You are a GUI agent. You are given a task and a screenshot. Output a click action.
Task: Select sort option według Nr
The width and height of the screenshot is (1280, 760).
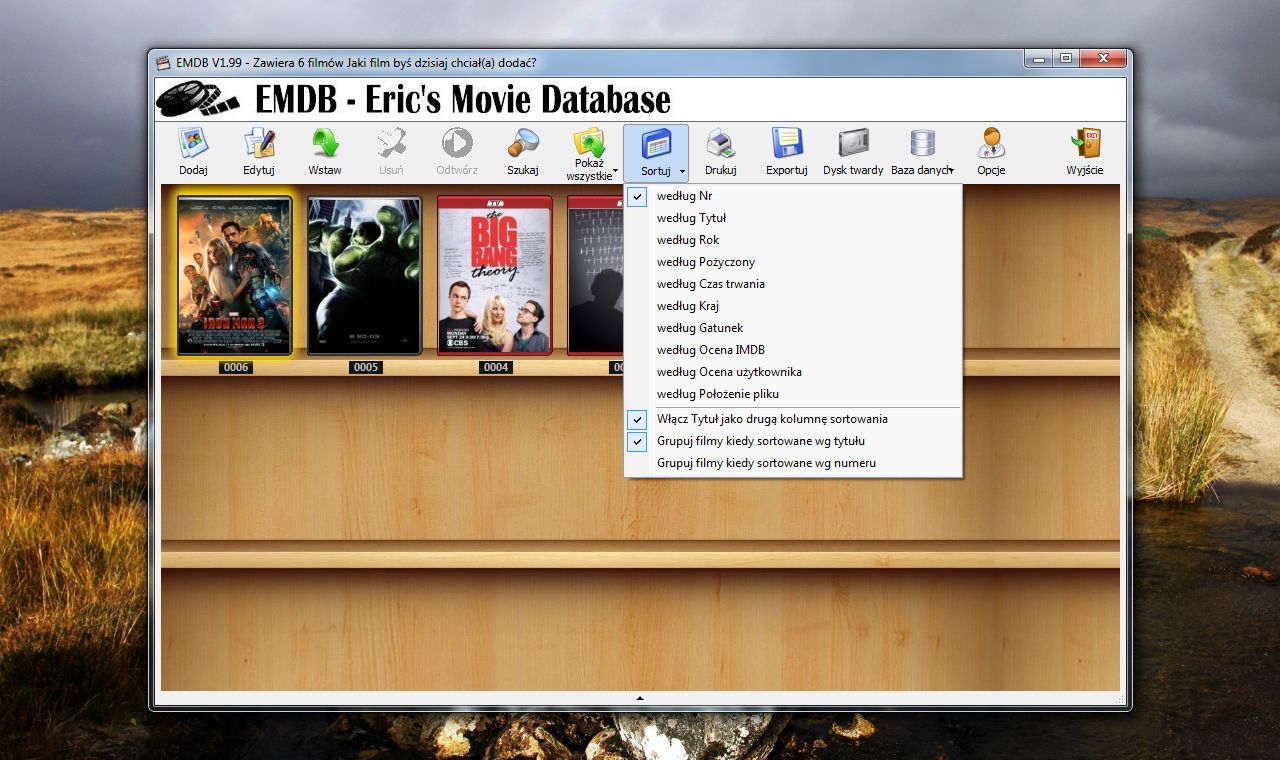[793, 196]
